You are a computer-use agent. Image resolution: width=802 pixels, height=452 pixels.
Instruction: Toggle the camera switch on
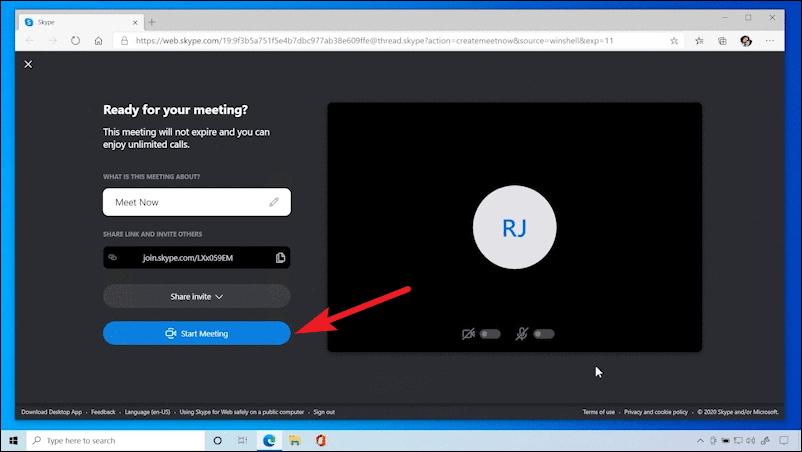click(x=490, y=334)
